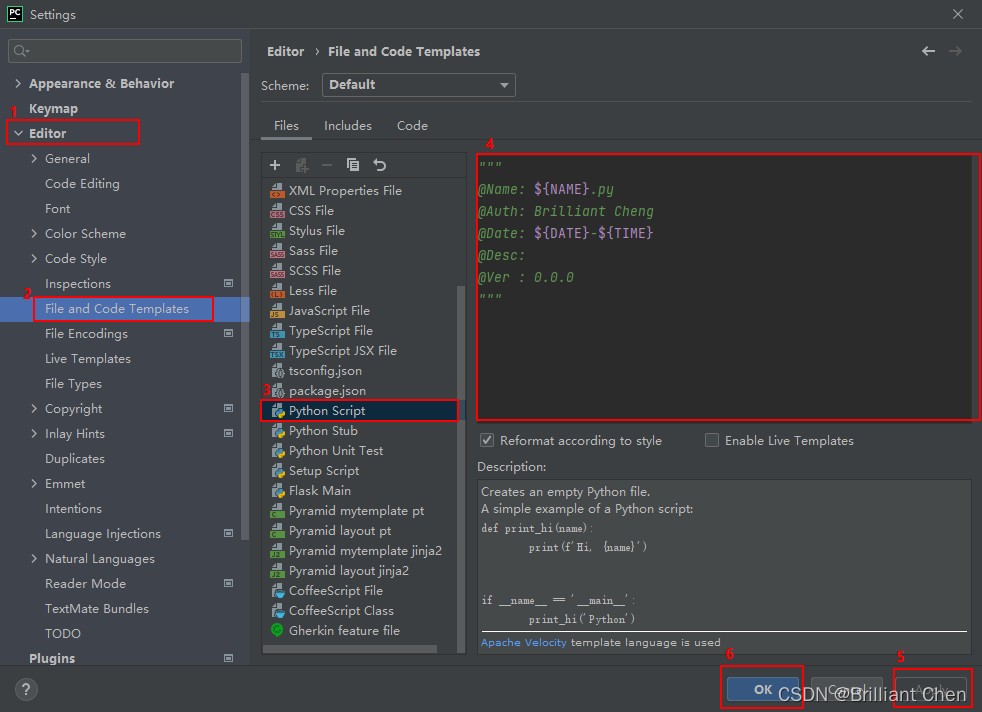Click the Gherkin feature file icon
The width and height of the screenshot is (982, 712).
click(277, 630)
